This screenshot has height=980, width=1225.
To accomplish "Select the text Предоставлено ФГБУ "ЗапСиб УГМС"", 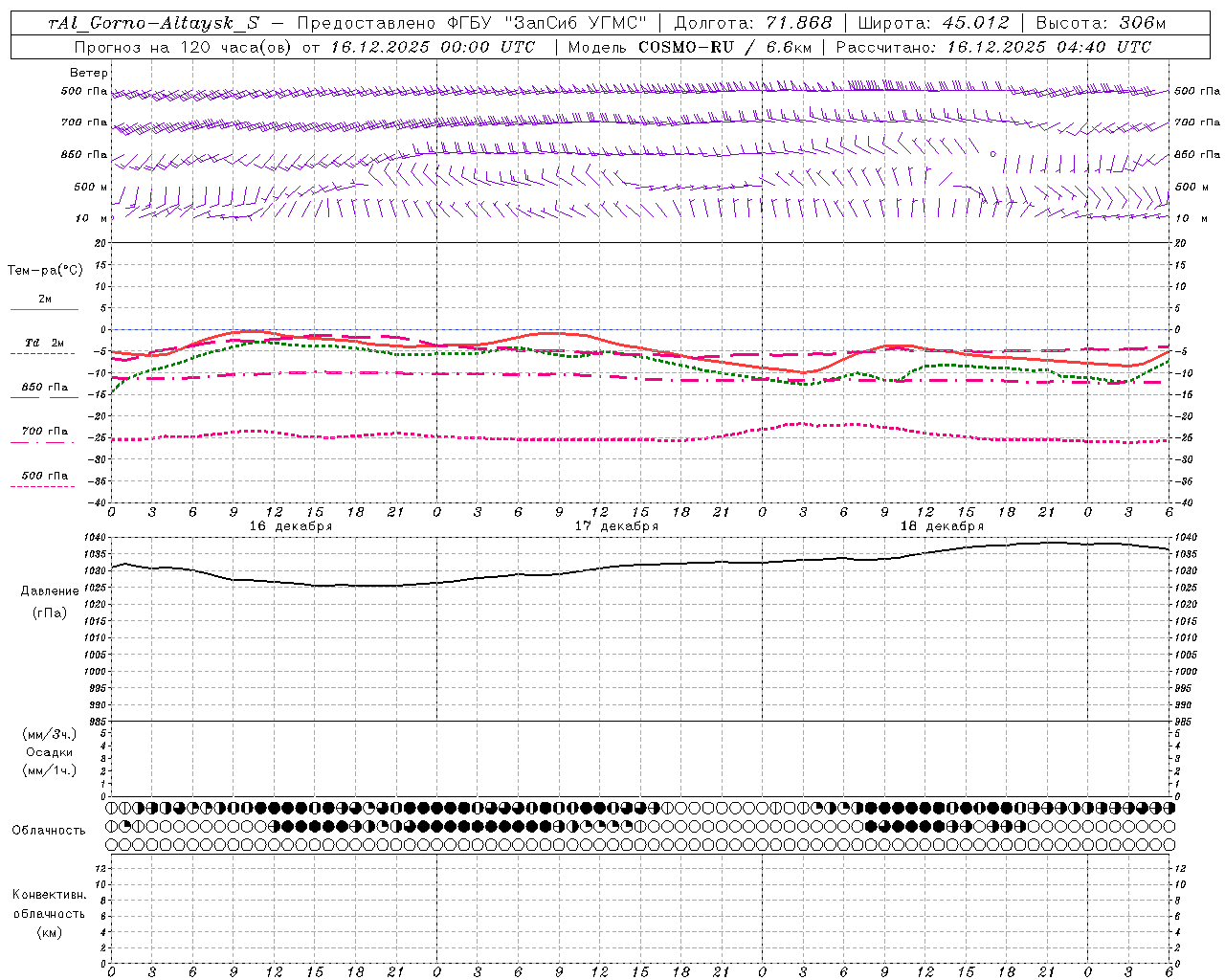I will pyautogui.click(x=473, y=23).
